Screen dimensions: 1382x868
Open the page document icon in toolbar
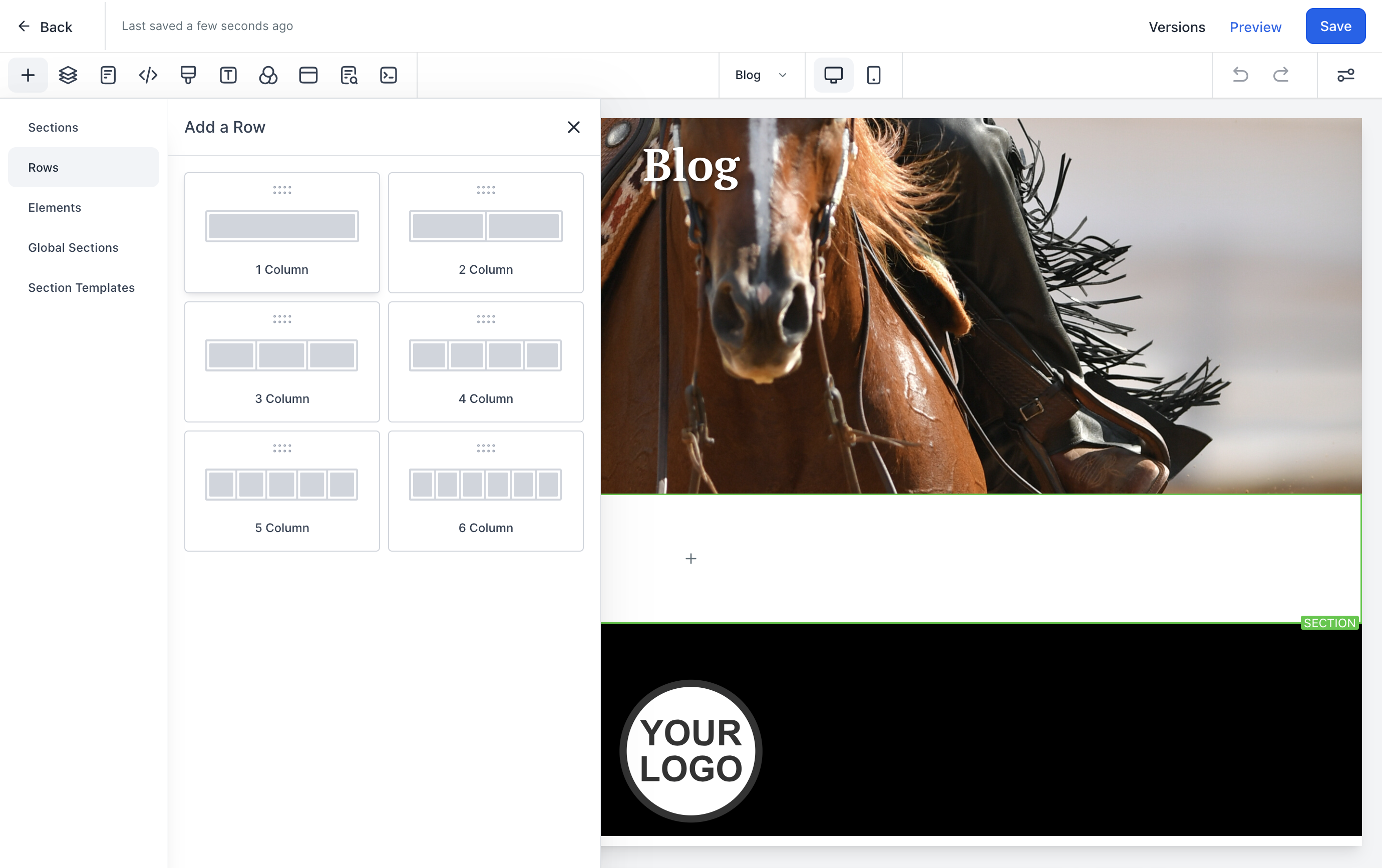click(x=108, y=75)
